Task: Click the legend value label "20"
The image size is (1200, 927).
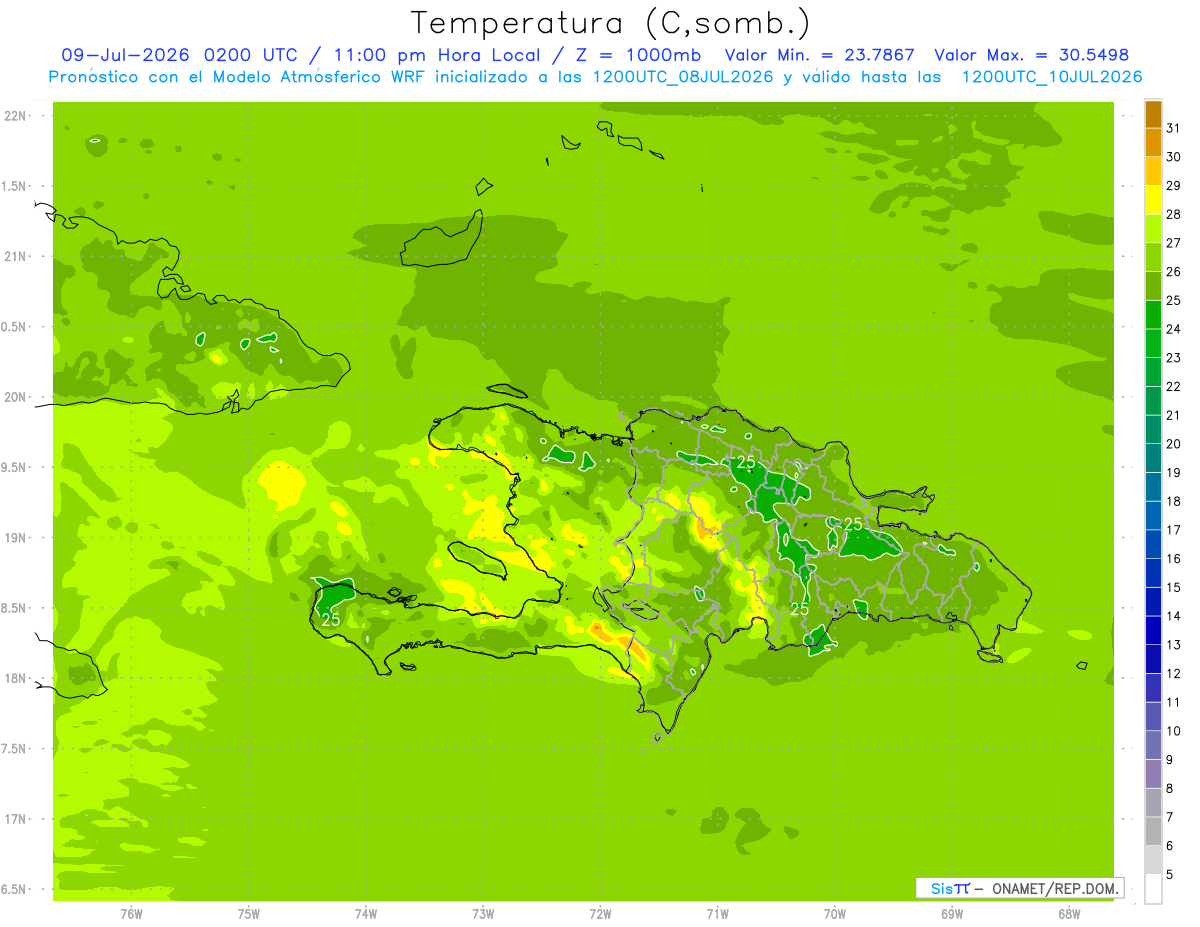Action: click(x=1174, y=444)
